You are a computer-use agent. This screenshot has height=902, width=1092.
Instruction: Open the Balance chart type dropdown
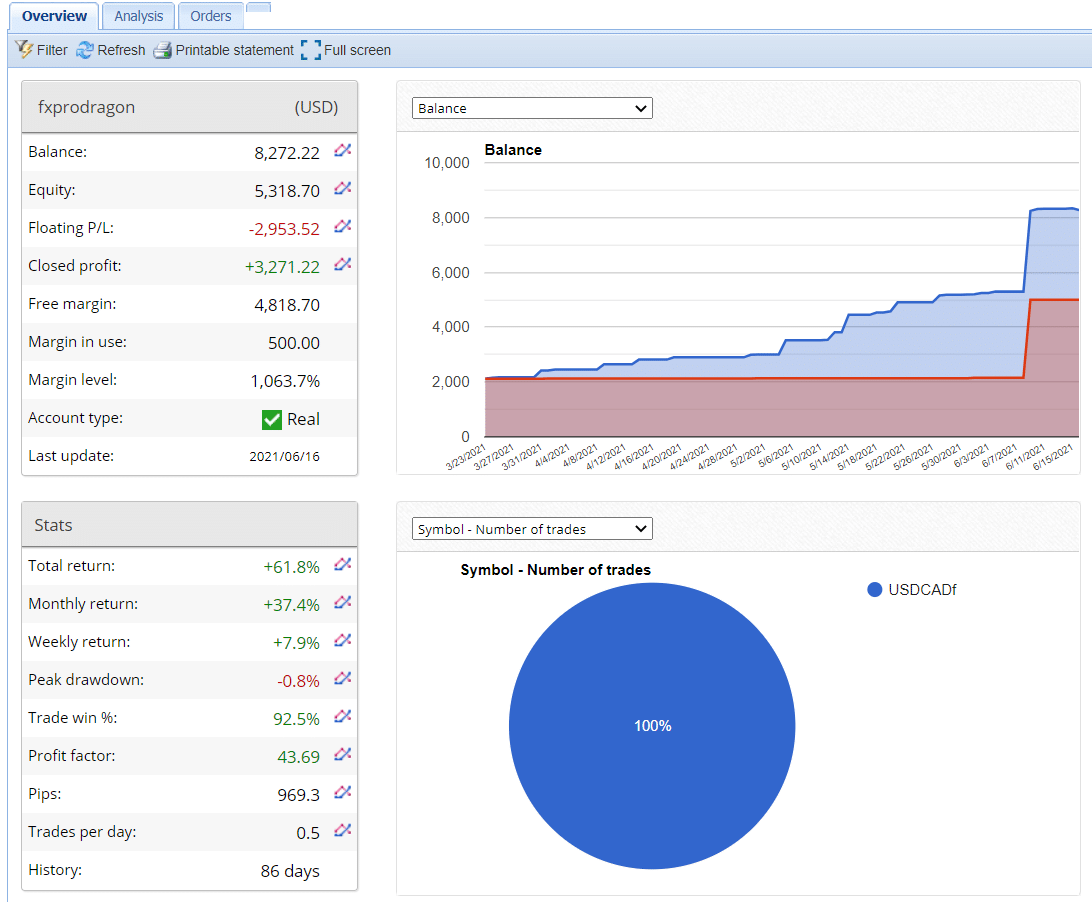tap(531, 107)
